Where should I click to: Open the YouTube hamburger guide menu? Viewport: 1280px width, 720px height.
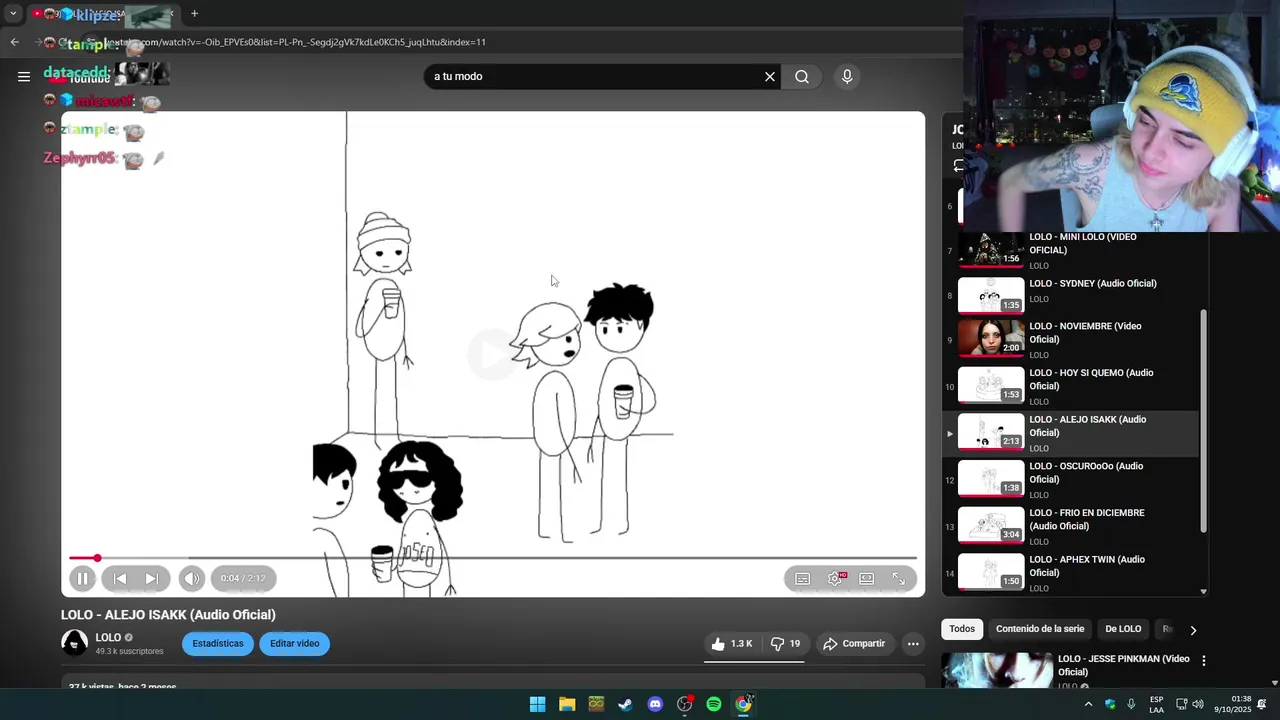(24, 76)
